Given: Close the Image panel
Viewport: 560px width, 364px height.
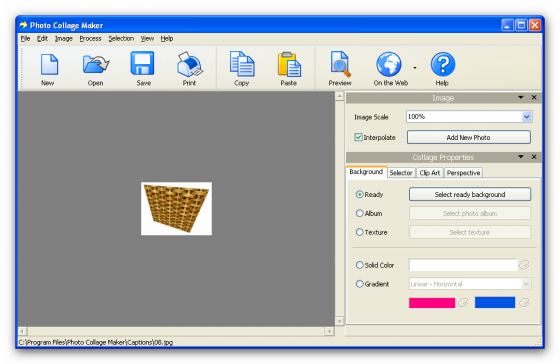Looking at the screenshot, I should [x=534, y=97].
